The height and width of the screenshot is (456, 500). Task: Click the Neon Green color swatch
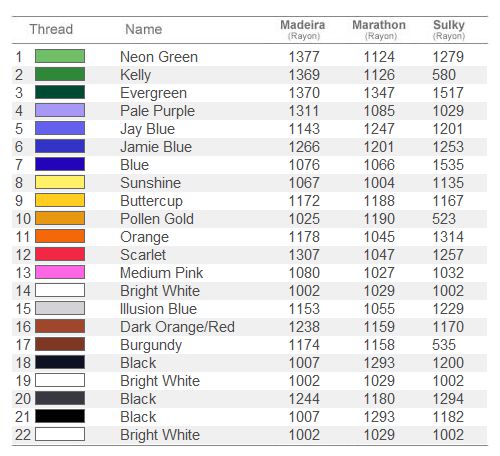(x=60, y=56)
